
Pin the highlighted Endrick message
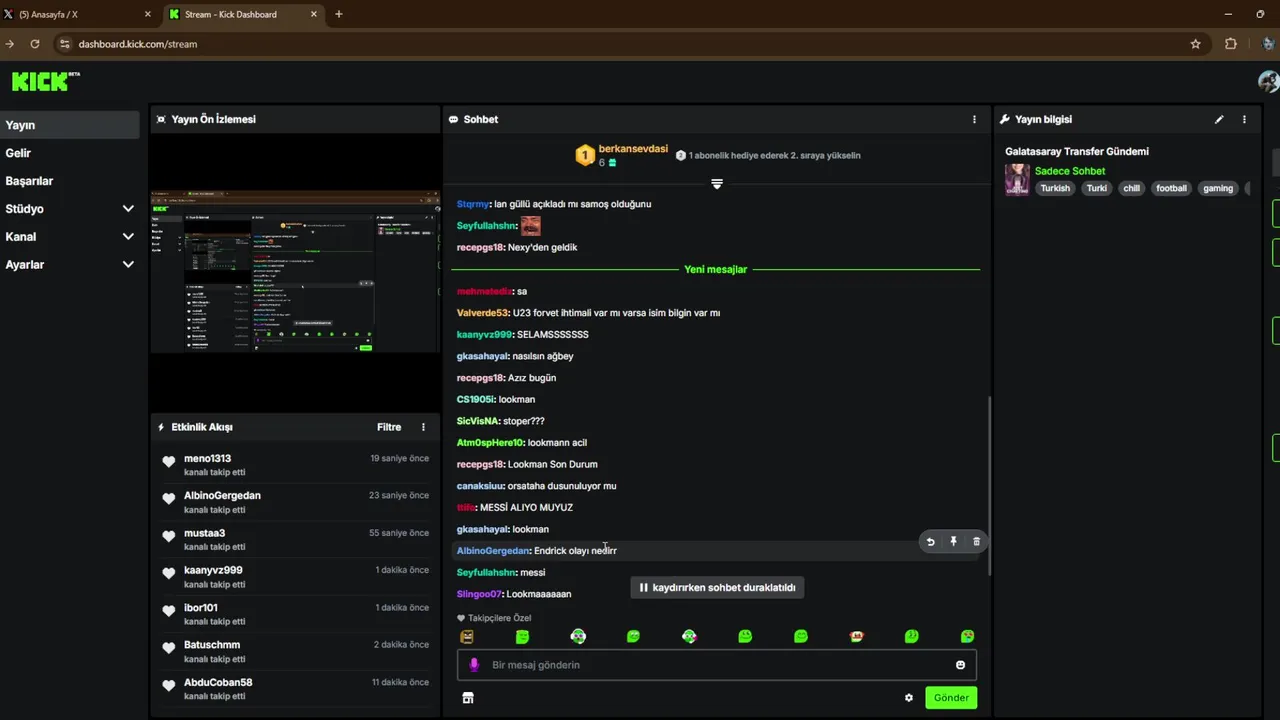953,542
